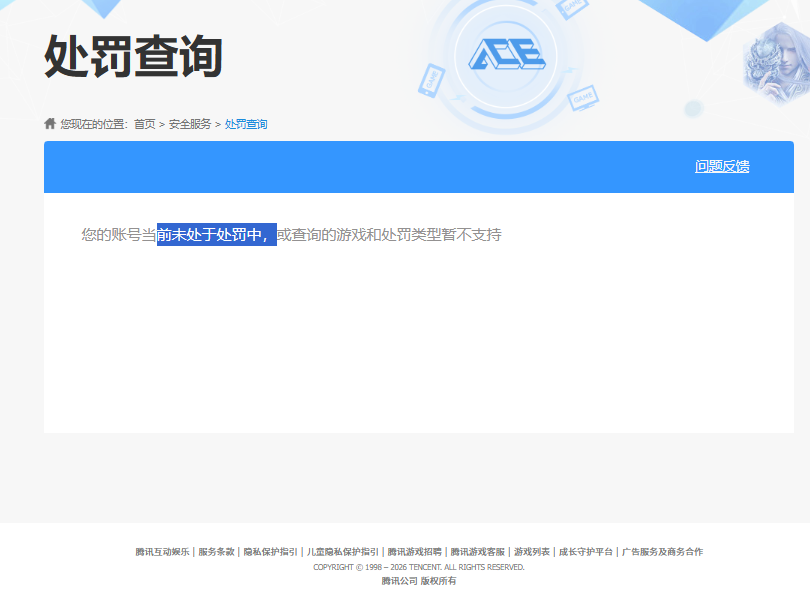Go to 首页 via the breadcrumb
810x609 pixels.
(x=145, y=124)
